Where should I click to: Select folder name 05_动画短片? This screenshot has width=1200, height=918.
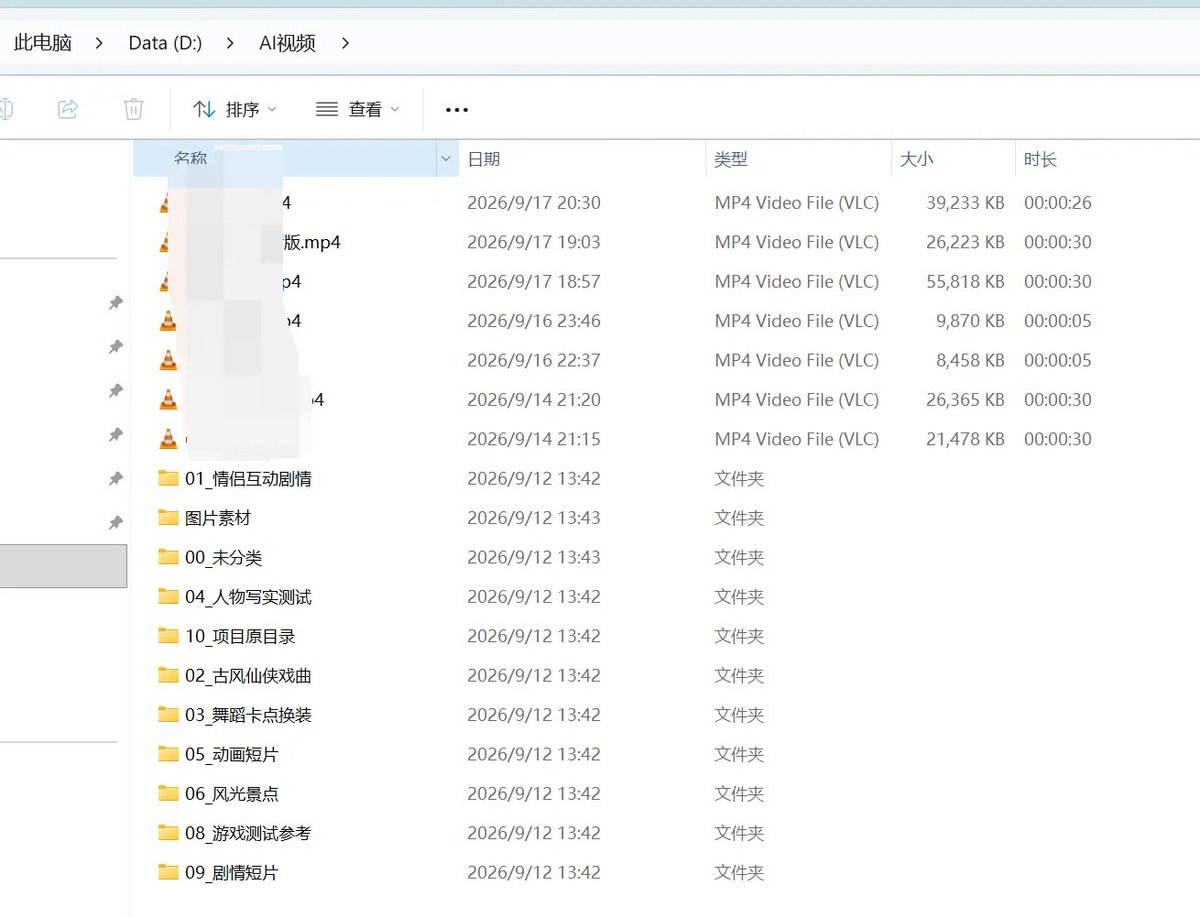pos(232,754)
